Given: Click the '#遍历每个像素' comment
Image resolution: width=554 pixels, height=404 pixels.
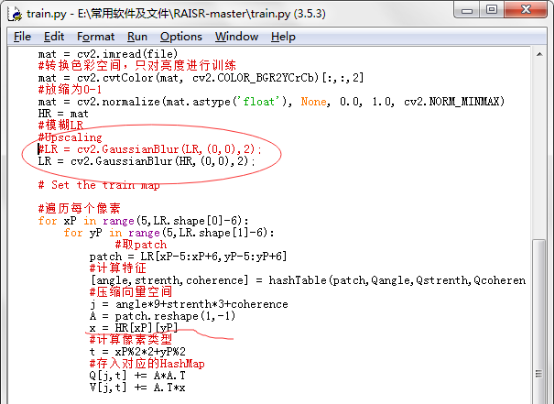Looking at the screenshot, I should 79,209.
